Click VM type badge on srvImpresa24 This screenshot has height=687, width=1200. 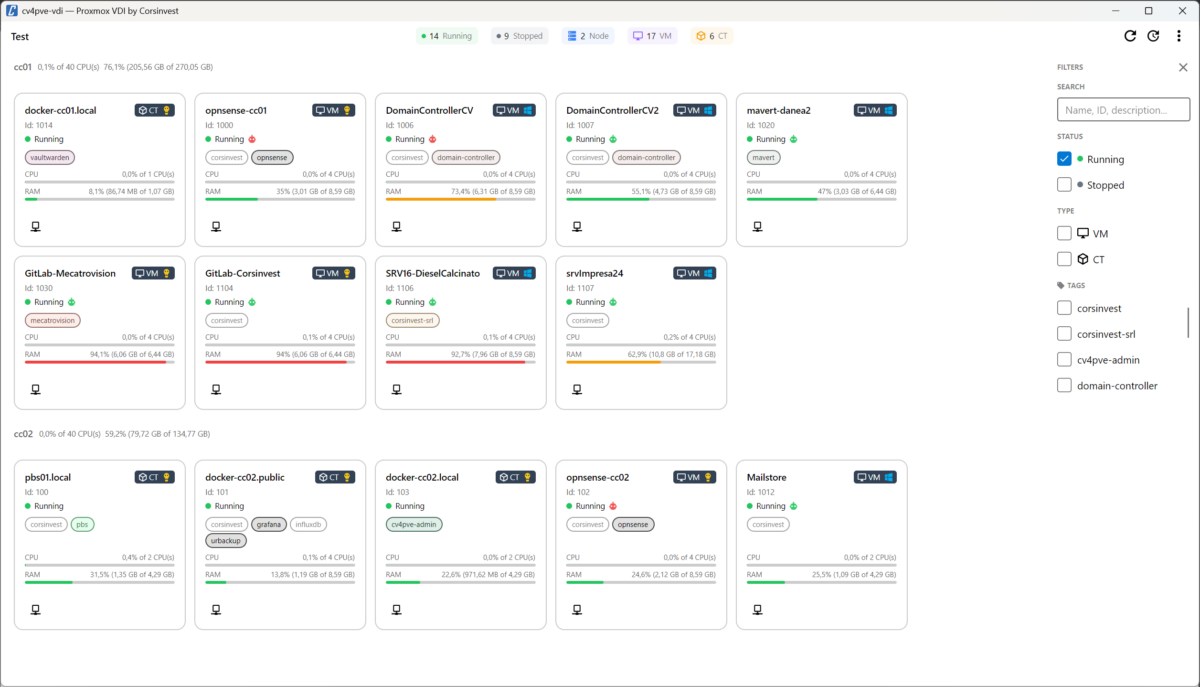[x=696, y=273]
